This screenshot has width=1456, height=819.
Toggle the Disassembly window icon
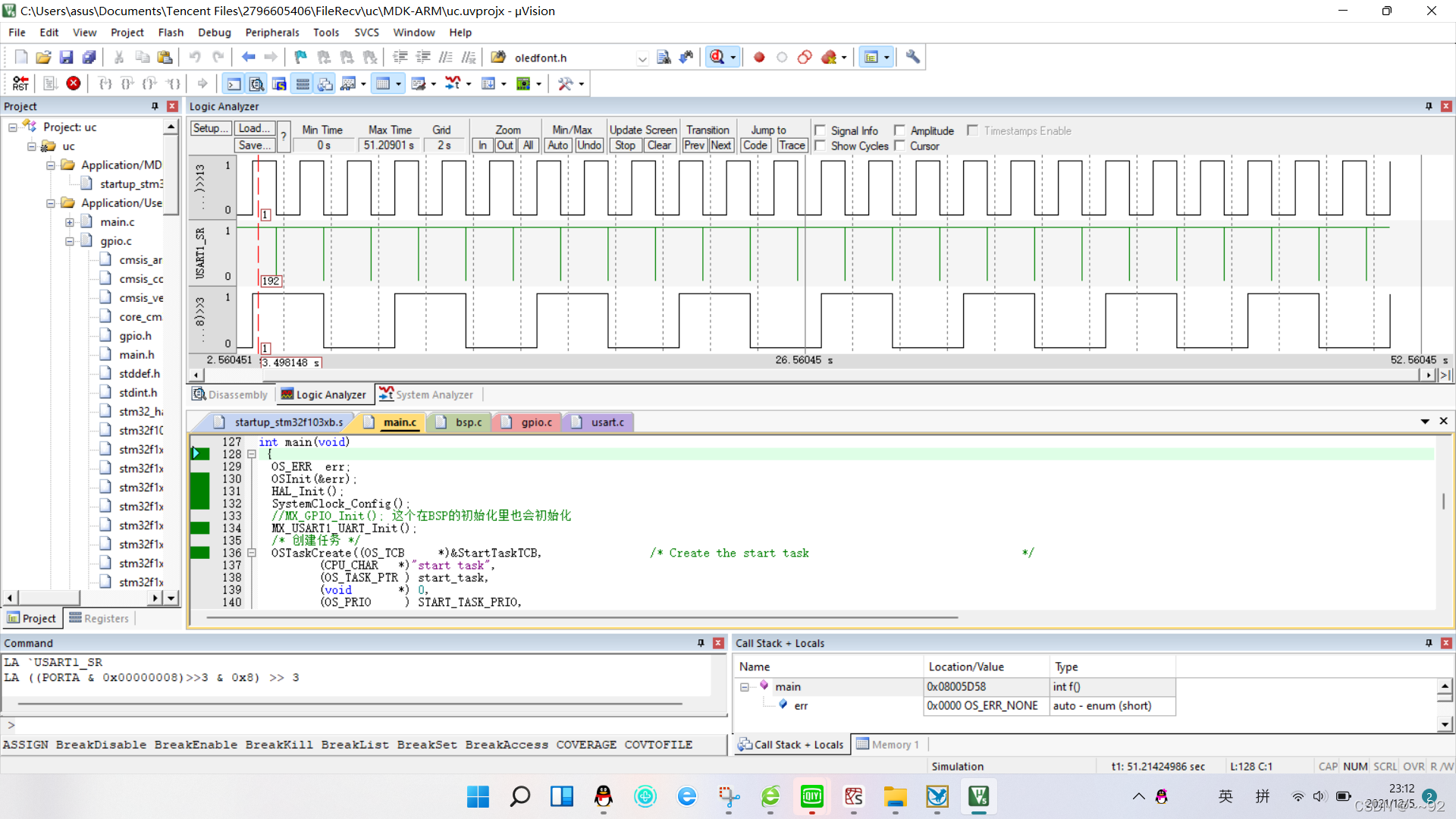pos(257,83)
